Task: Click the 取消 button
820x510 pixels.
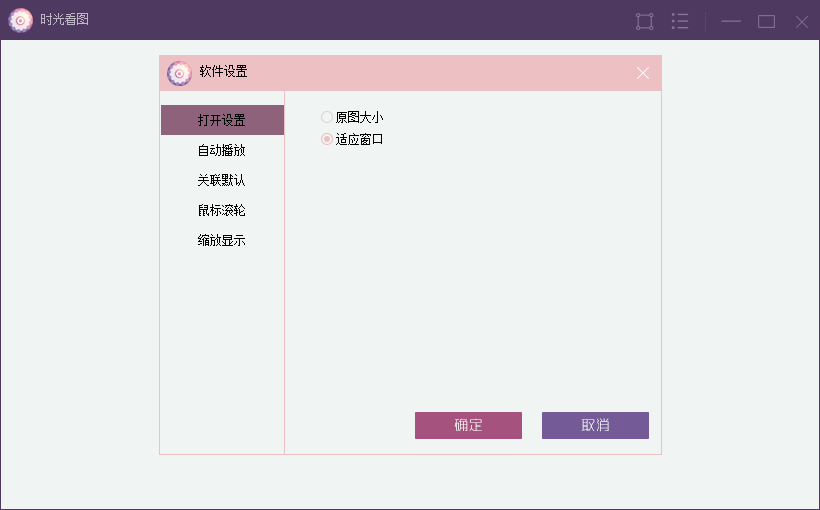Action: click(x=595, y=425)
